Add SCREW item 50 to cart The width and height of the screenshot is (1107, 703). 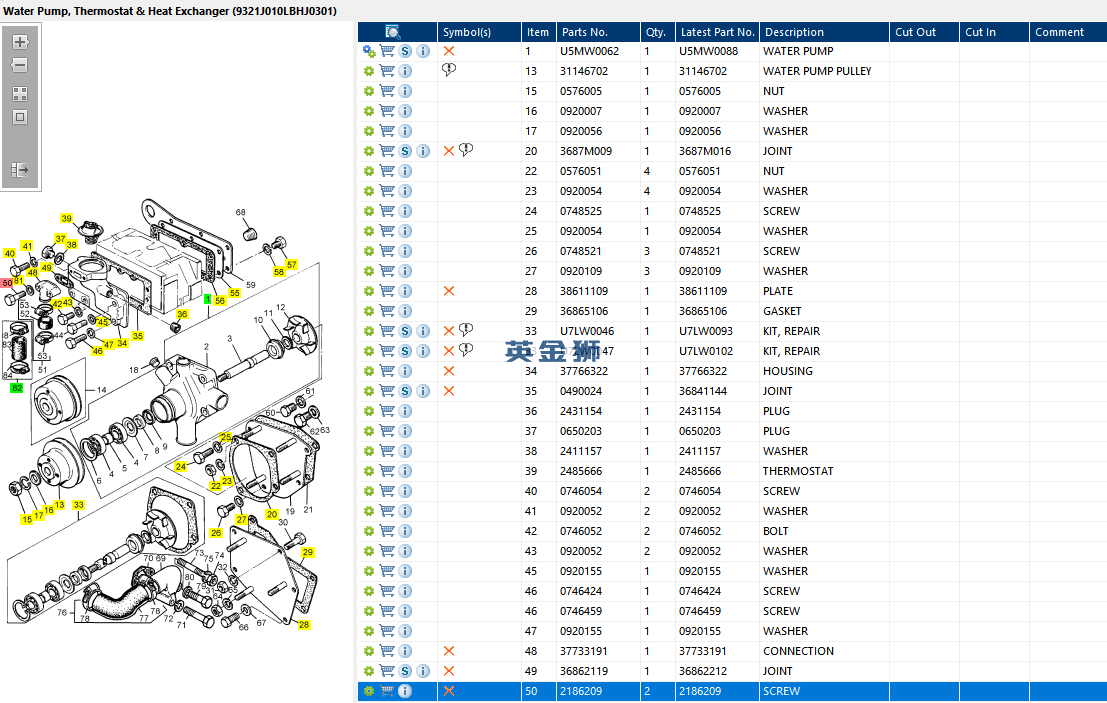(387, 691)
